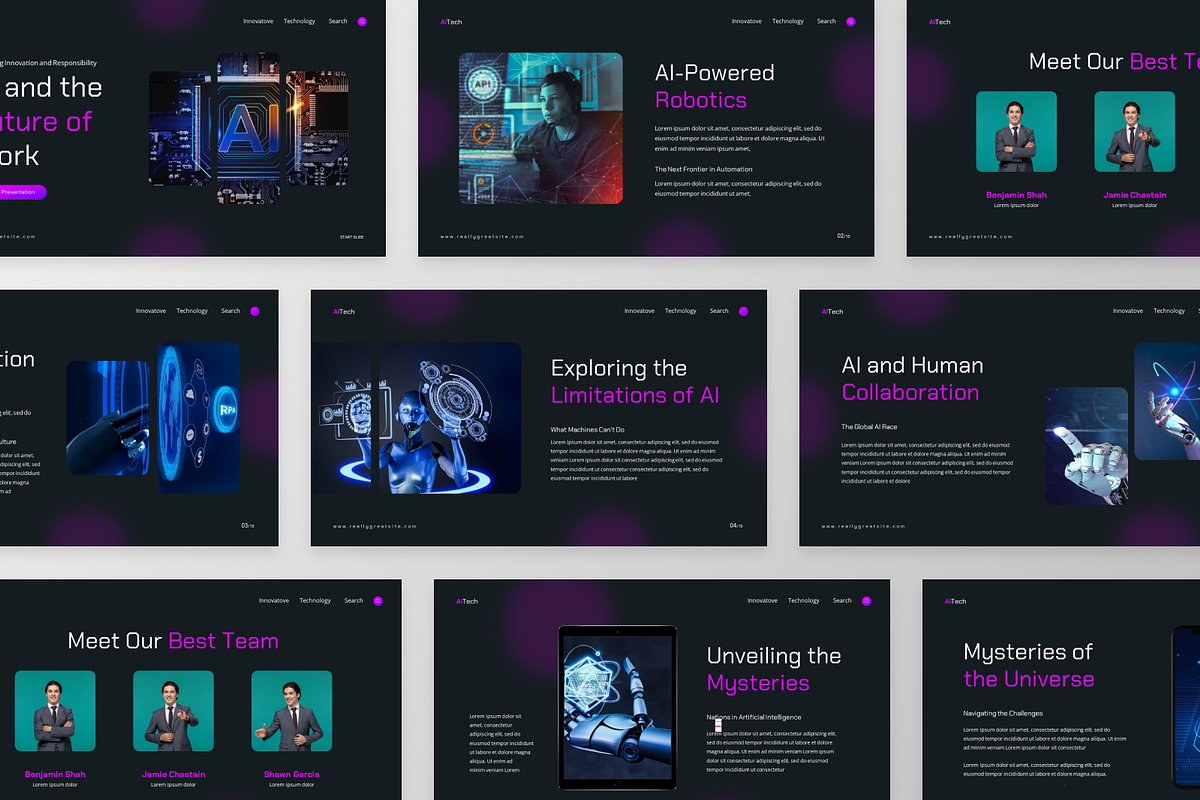Open Technology on the 03 slide
The height and width of the screenshot is (800, 1200).
(192, 311)
